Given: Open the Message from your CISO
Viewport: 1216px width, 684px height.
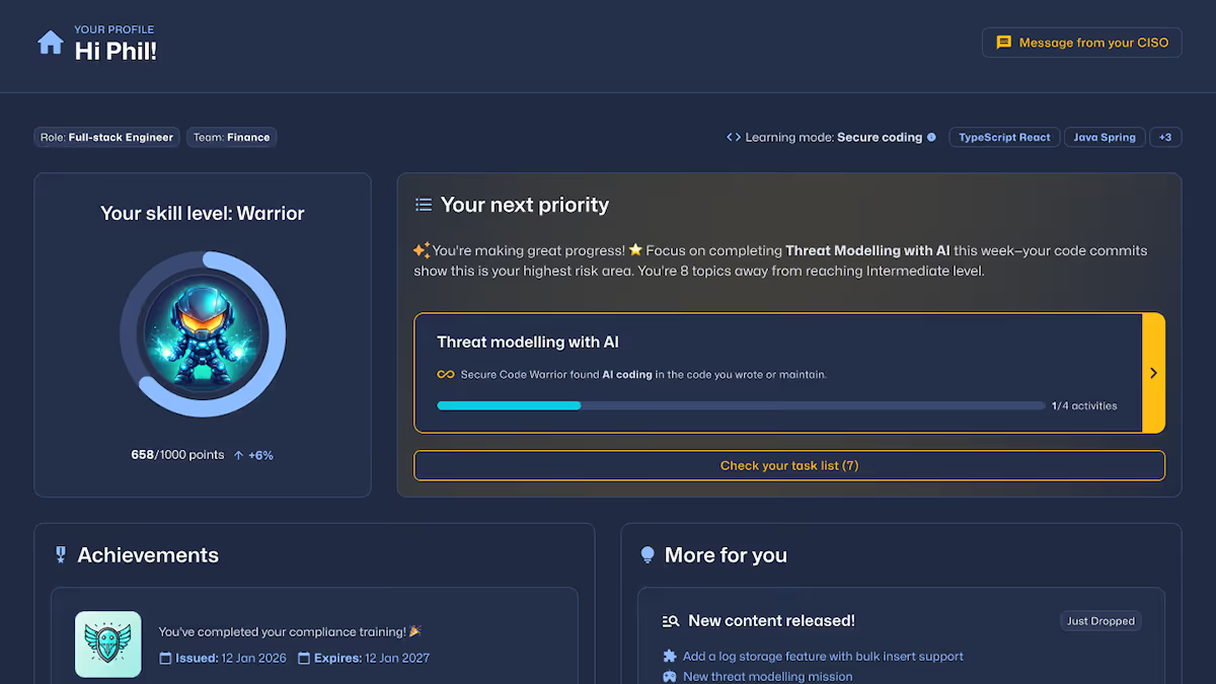Looking at the screenshot, I should pos(1081,42).
